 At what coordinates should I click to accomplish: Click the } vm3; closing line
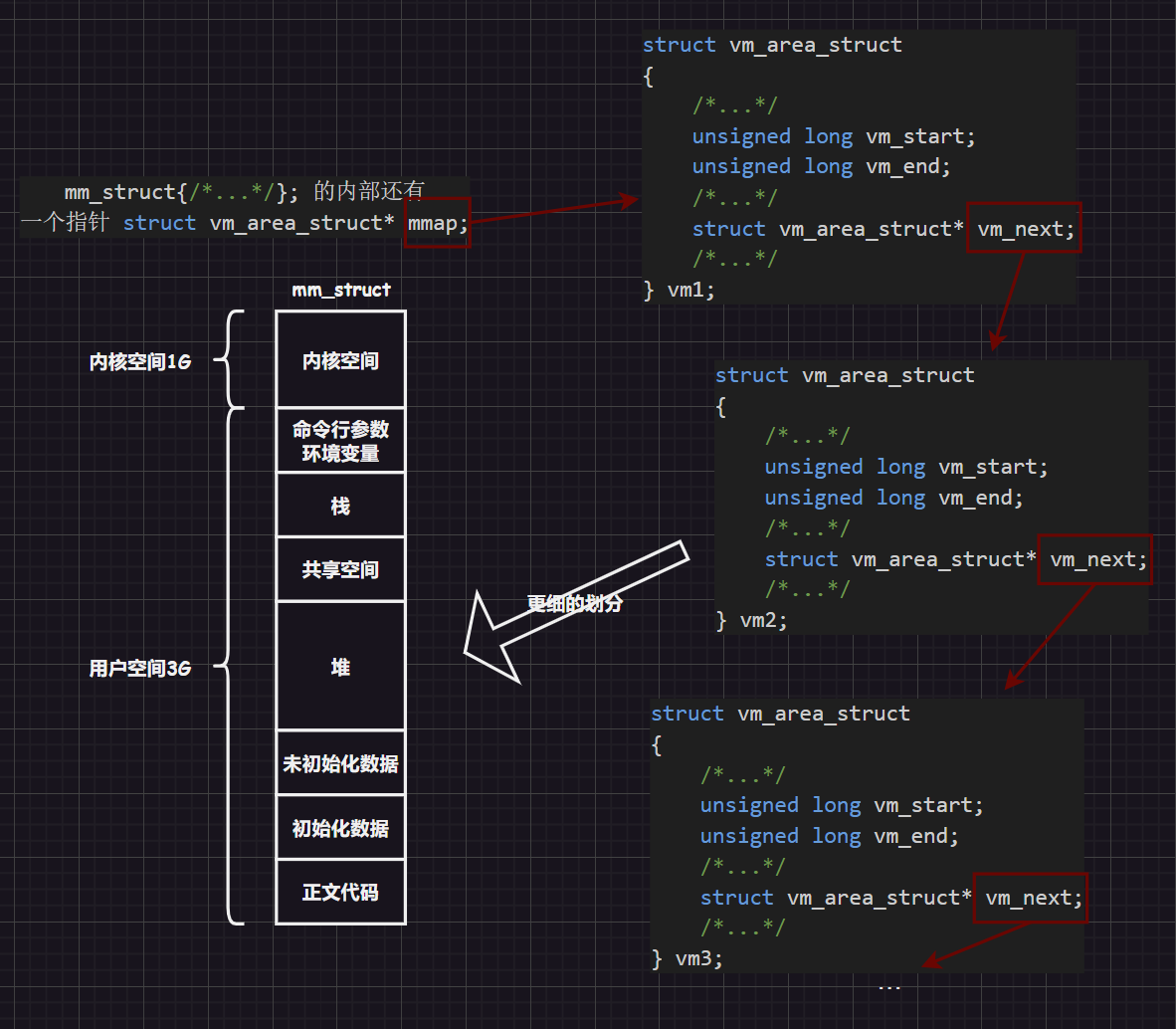tap(687, 959)
